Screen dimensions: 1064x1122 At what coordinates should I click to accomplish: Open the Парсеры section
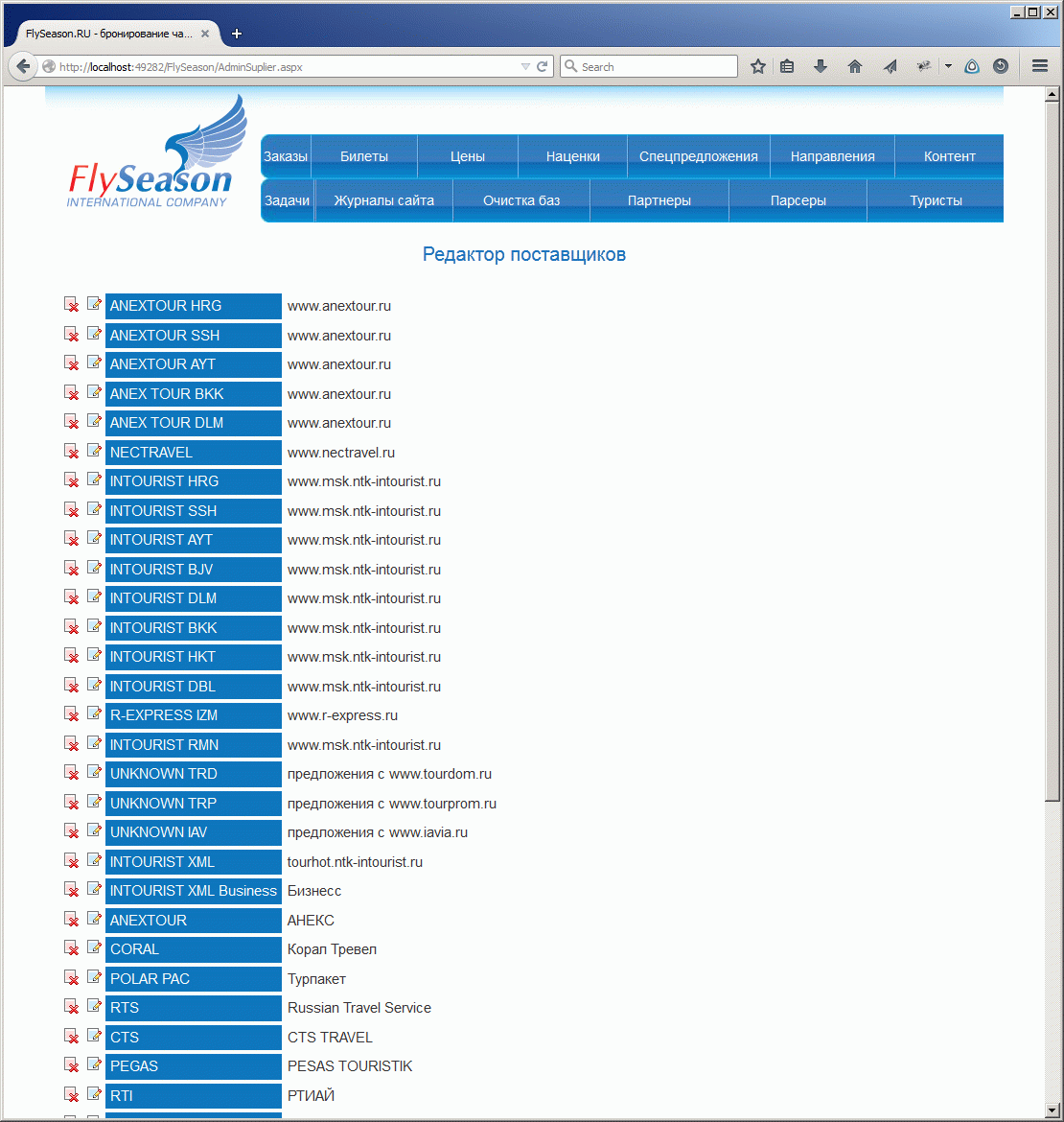click(x=798, y=200)
